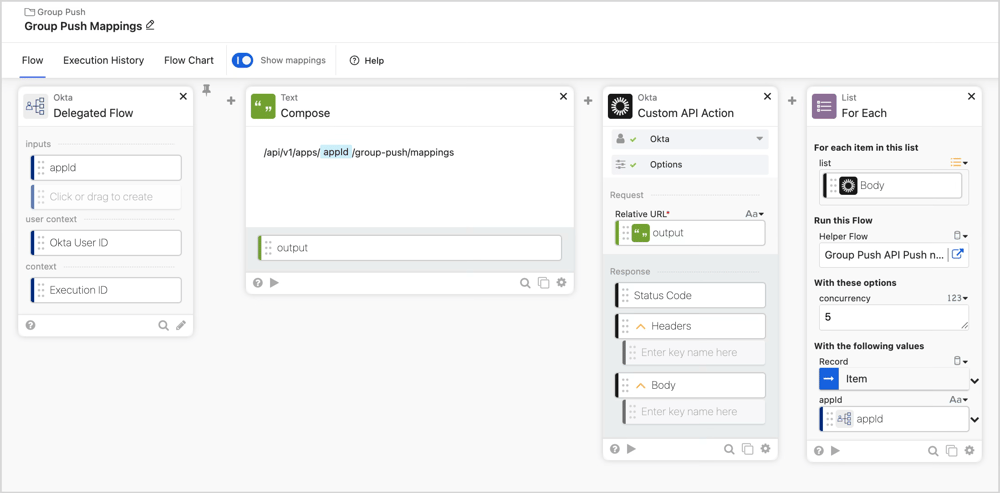Select the Body list field in For Each
The image size is (1000, 493).
tap(893, 186)
